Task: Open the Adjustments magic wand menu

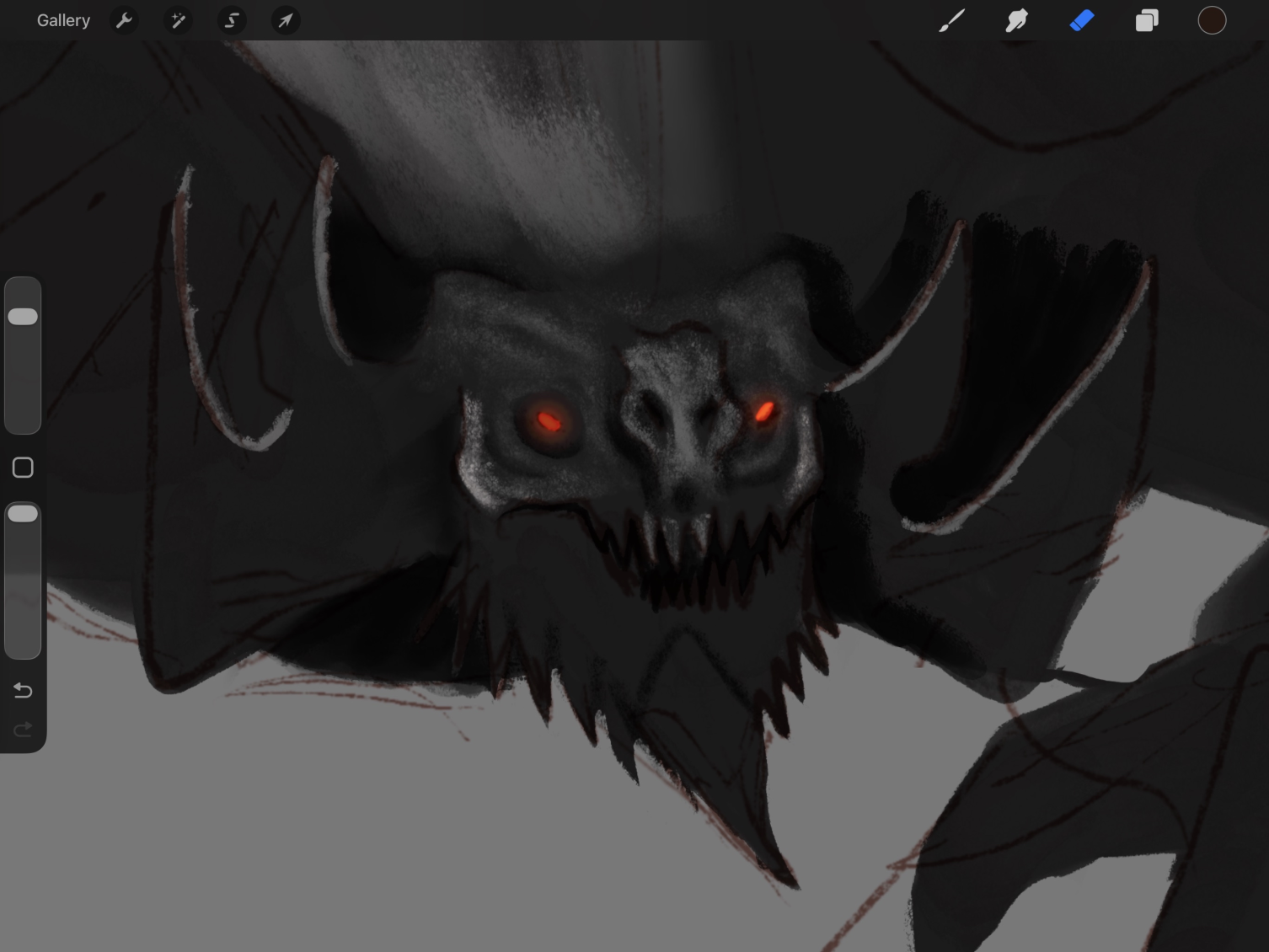Action: (x=178, y=20)
